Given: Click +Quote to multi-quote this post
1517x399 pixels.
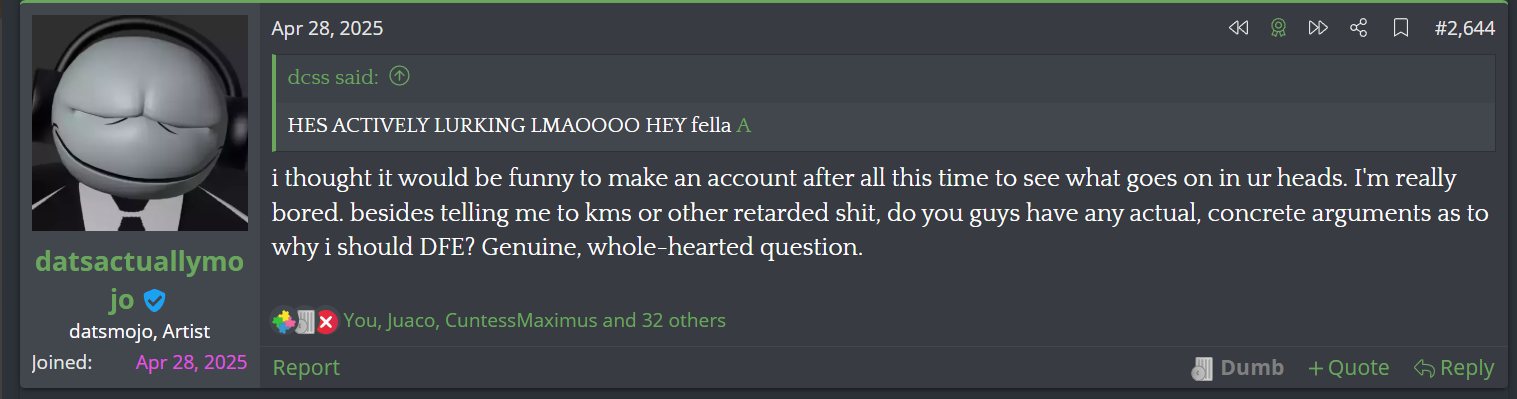Looking at the screenshot, I should pyautogui.click(x=1349, y=368).
